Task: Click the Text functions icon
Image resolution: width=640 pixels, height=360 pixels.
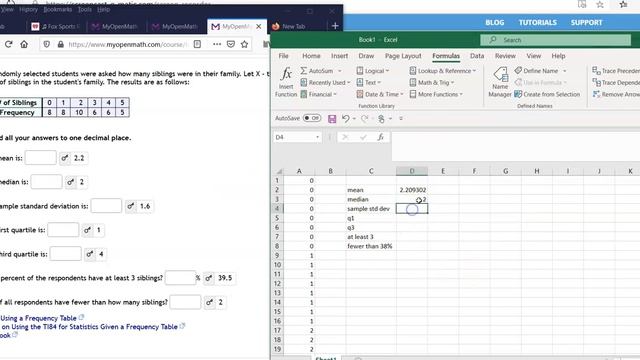Action: (x=360, y=82)
